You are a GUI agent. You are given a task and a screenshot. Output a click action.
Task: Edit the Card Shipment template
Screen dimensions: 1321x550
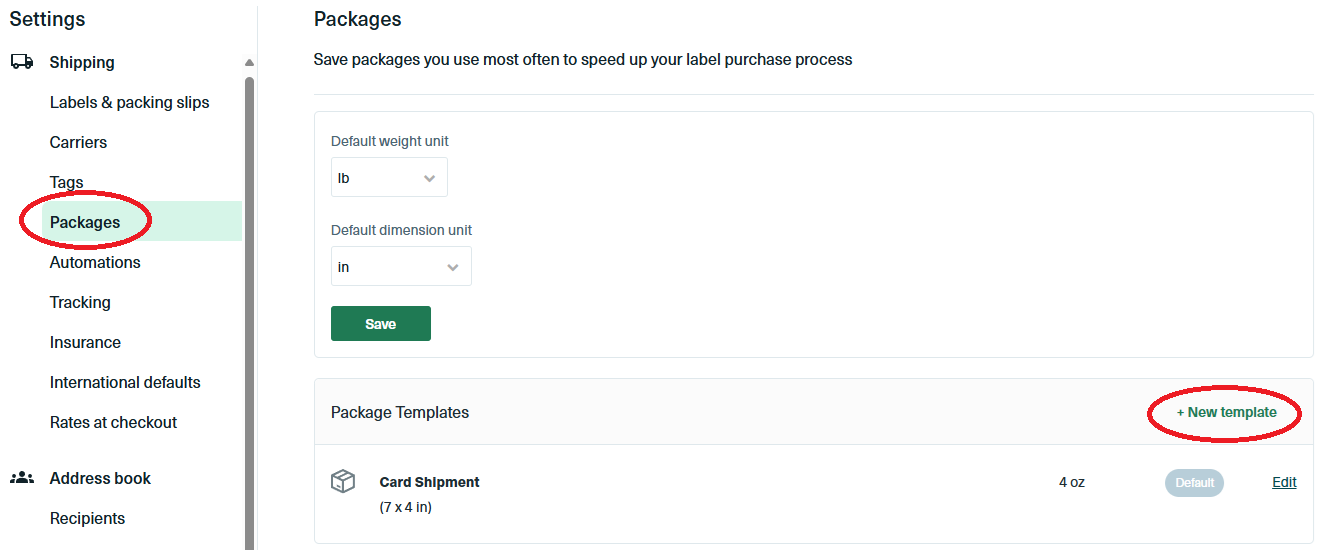[1284, 482]
